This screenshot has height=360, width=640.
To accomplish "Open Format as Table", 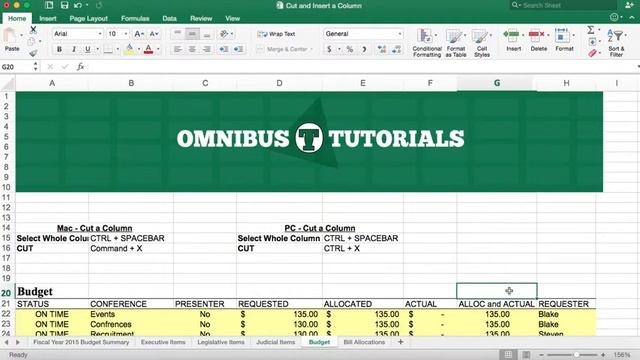I will (x=456, y=43).
